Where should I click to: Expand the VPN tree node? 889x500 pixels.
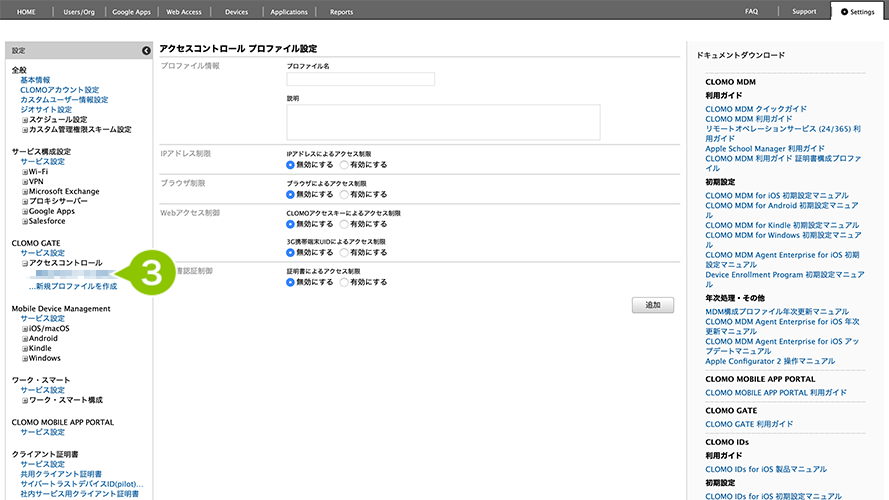pyautogui.click(x=25, y=182)
